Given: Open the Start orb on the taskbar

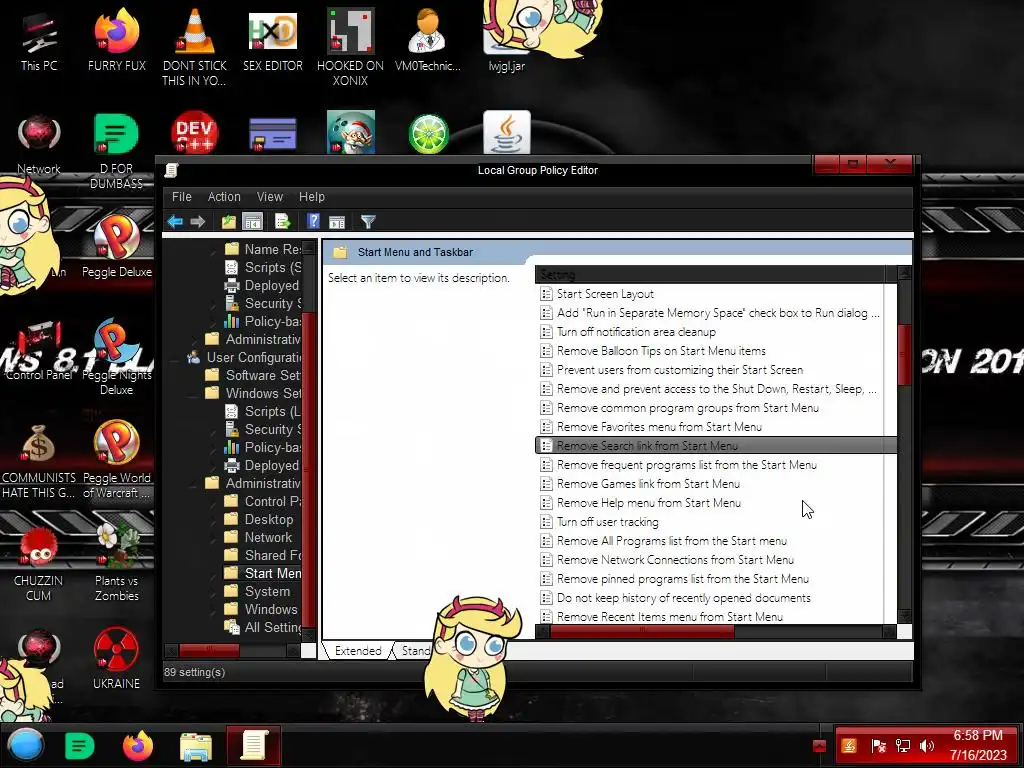Looking at the screenshot, I should (x=26, y=745).
